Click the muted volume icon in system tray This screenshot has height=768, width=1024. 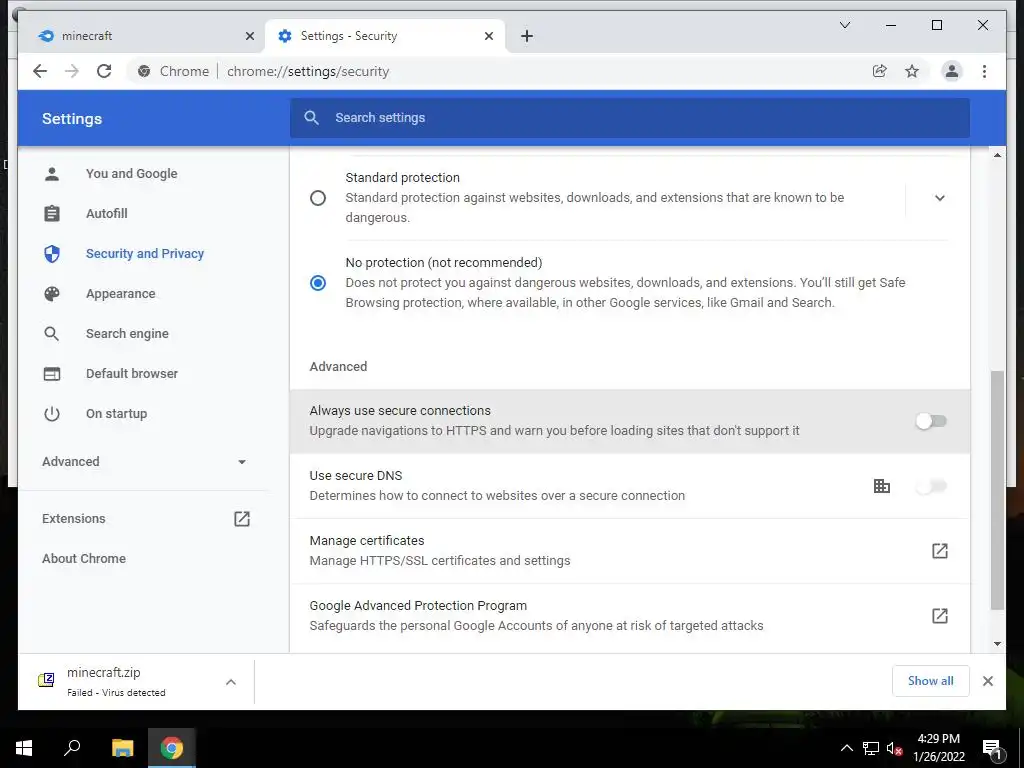click(x=895, y=748)
